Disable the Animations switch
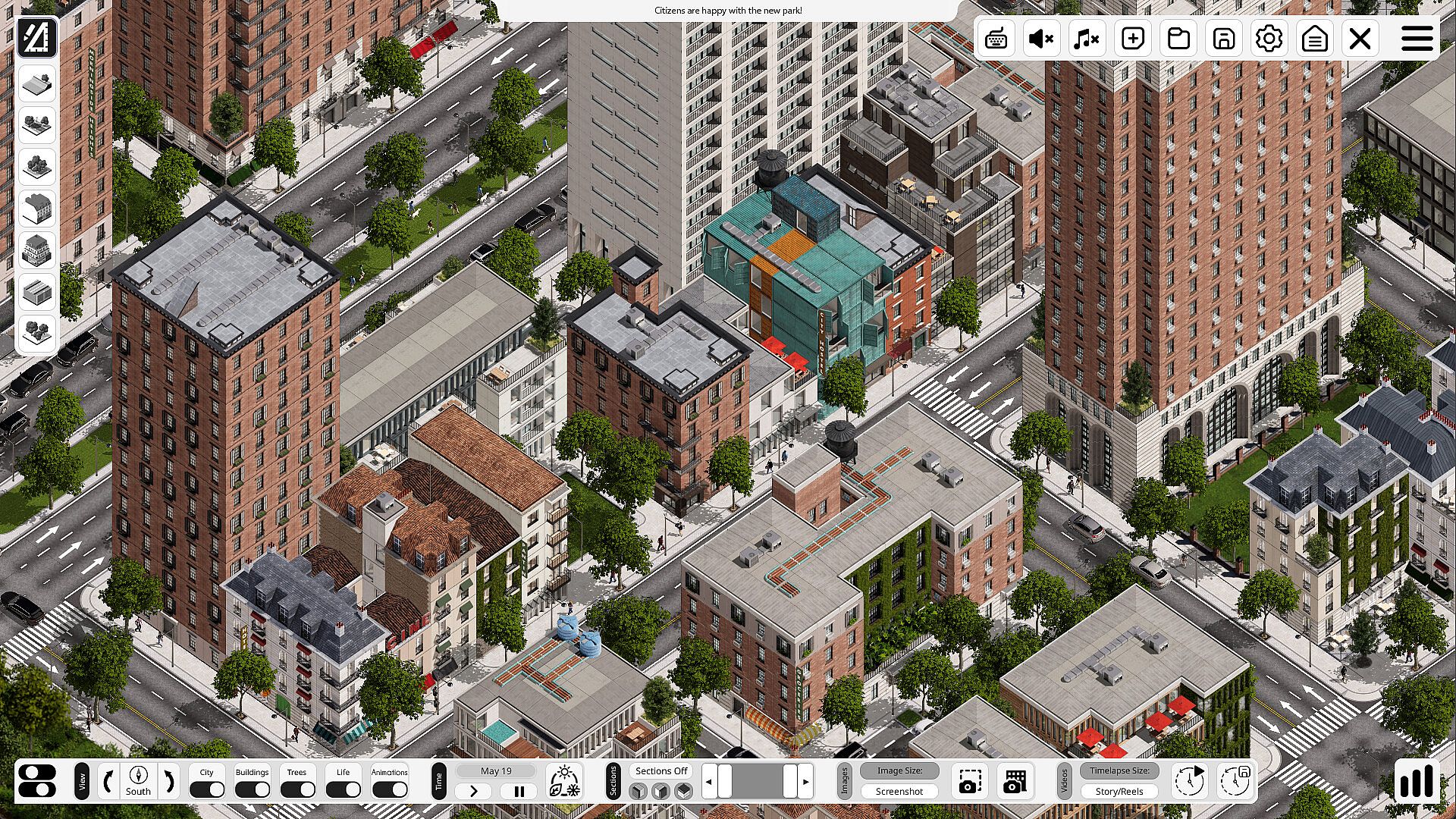 [389, 789]
